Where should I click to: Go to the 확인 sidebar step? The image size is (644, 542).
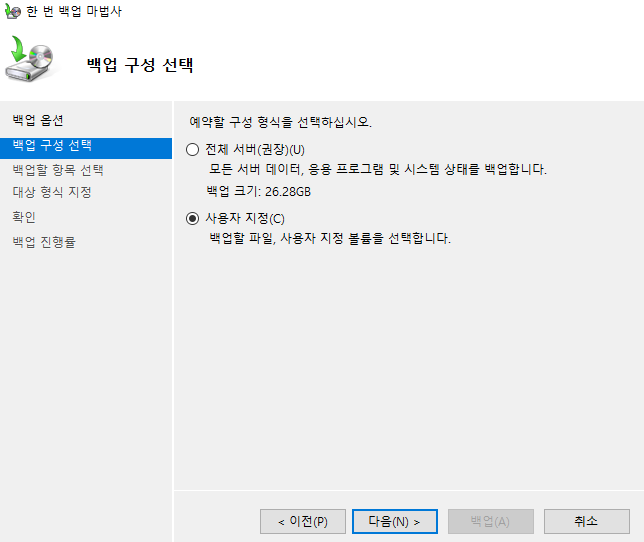point(24,217)
